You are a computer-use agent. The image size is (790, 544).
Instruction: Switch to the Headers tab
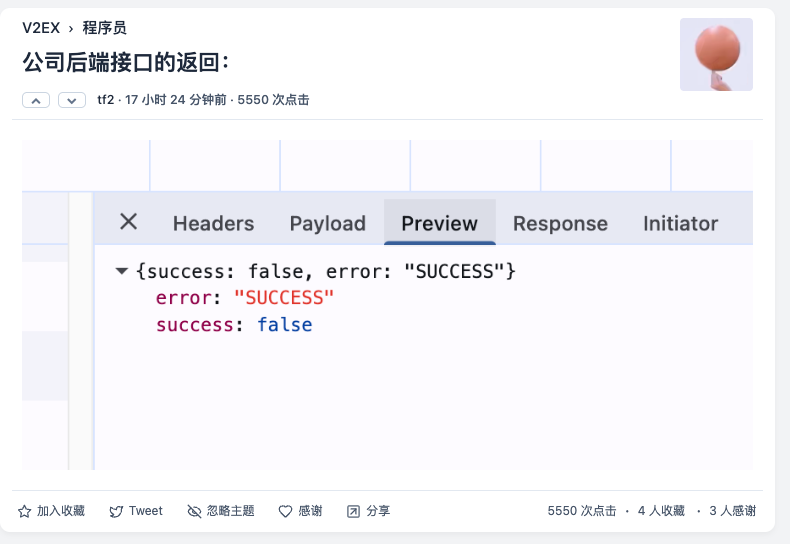coord(213,223)
